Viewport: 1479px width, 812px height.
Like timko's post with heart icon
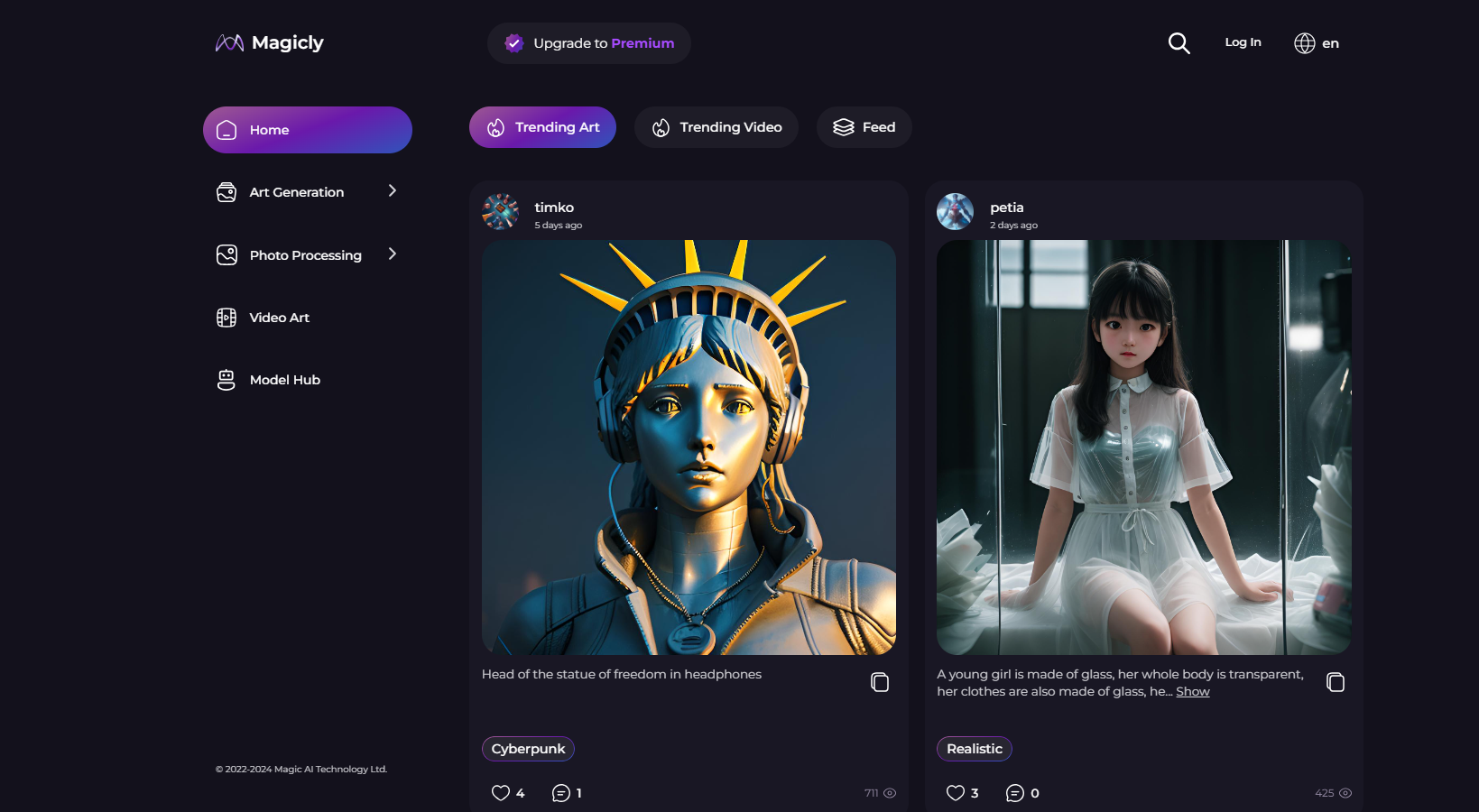(x=501, y=793)
